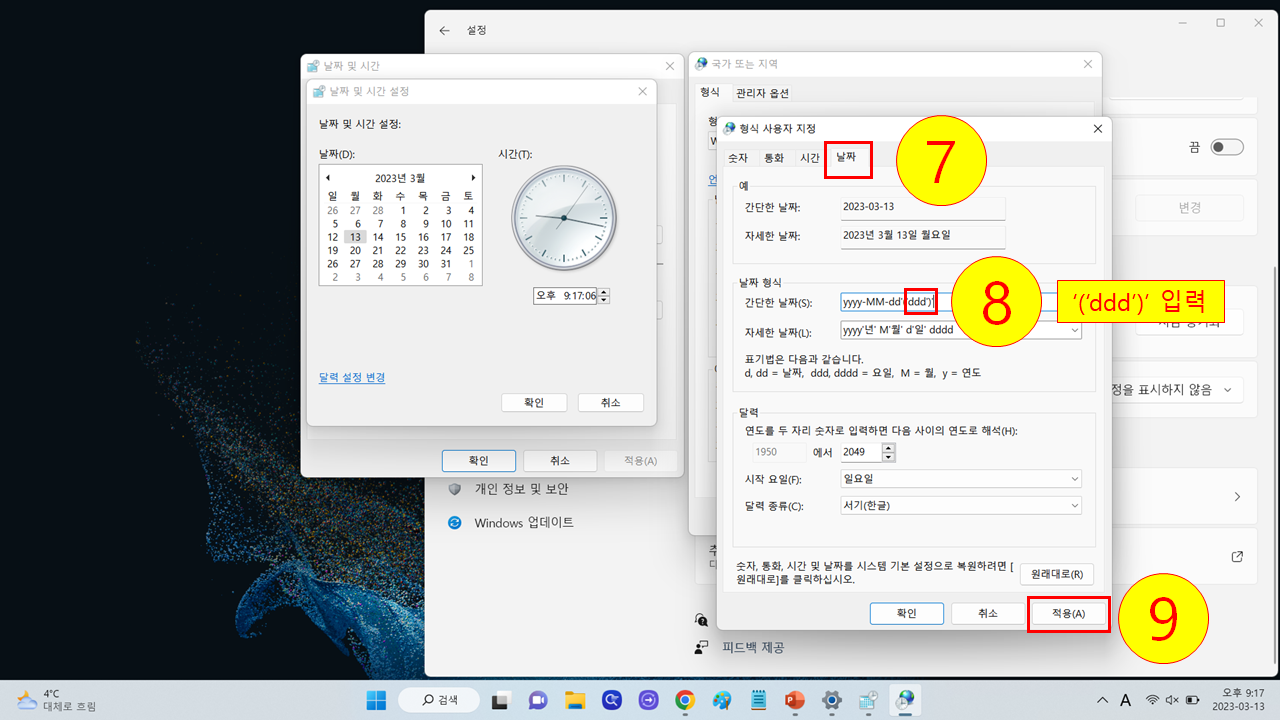Click the back arrow in the Settings window
Screen dimensions: 1280x720
pos(444,30)
